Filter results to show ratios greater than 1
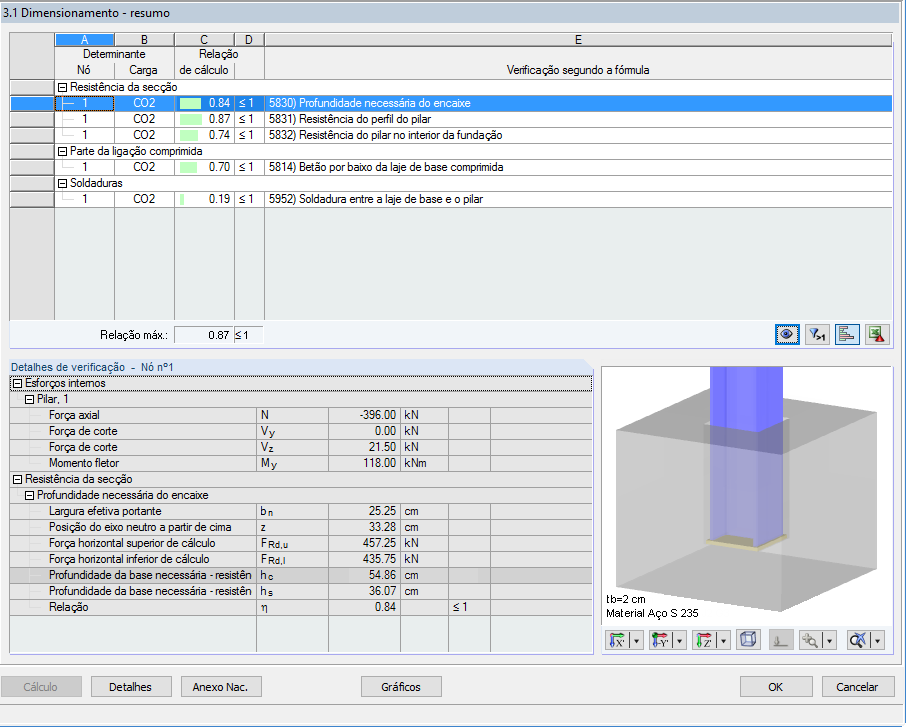 [816, 334]
